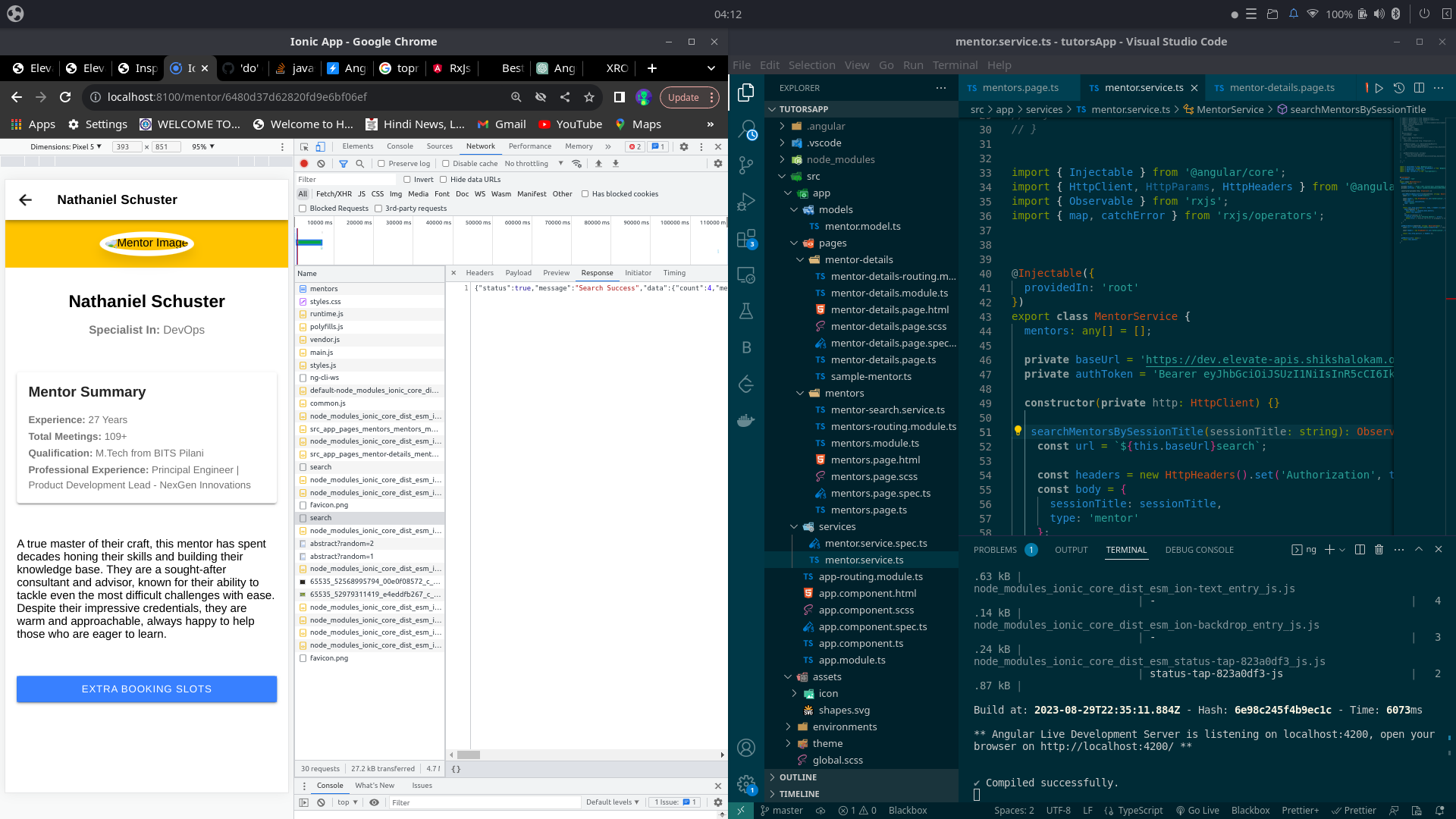Open Run and Debug view

point(746,202)
